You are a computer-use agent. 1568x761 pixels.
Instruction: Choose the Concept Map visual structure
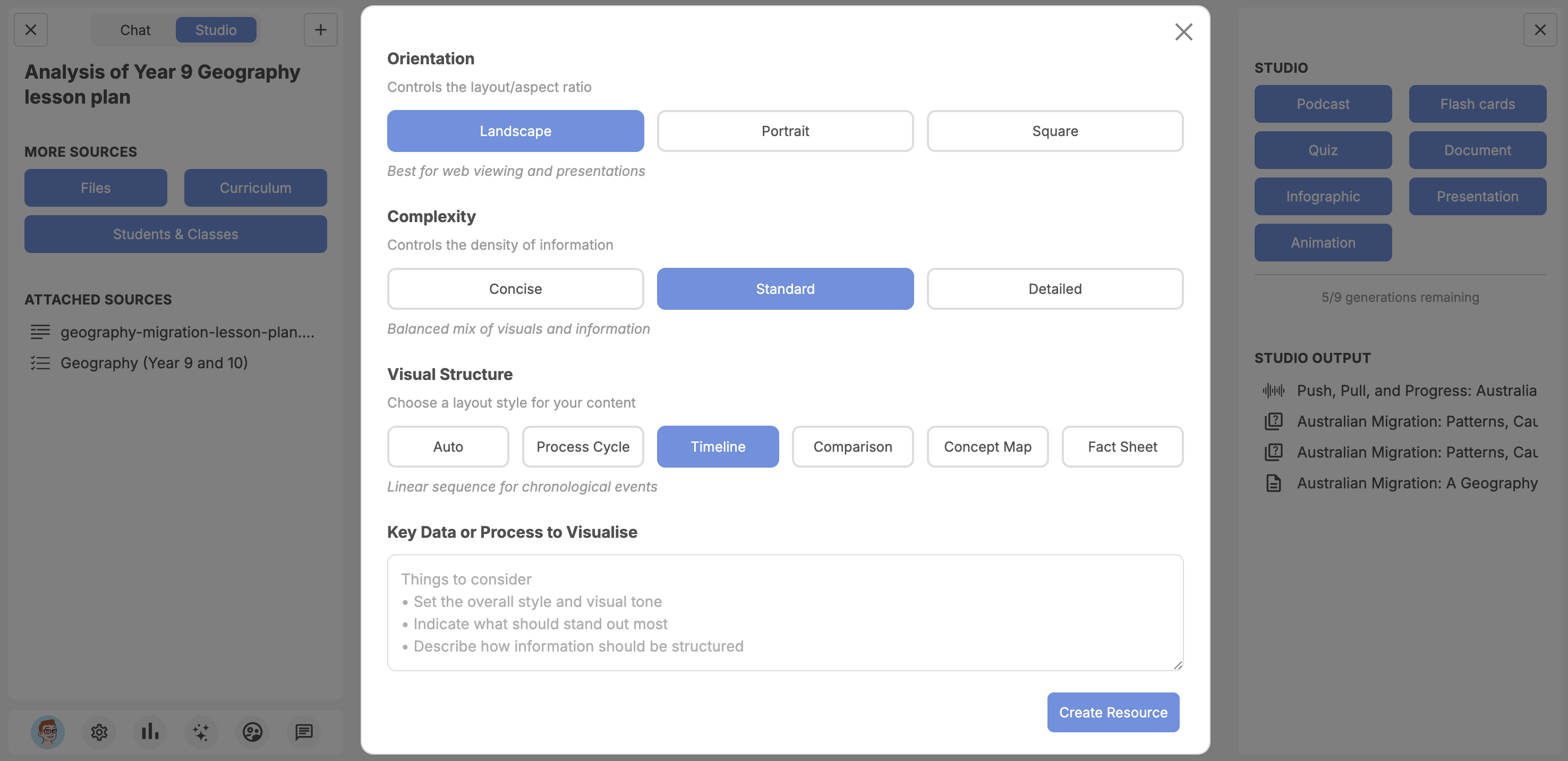987,446
